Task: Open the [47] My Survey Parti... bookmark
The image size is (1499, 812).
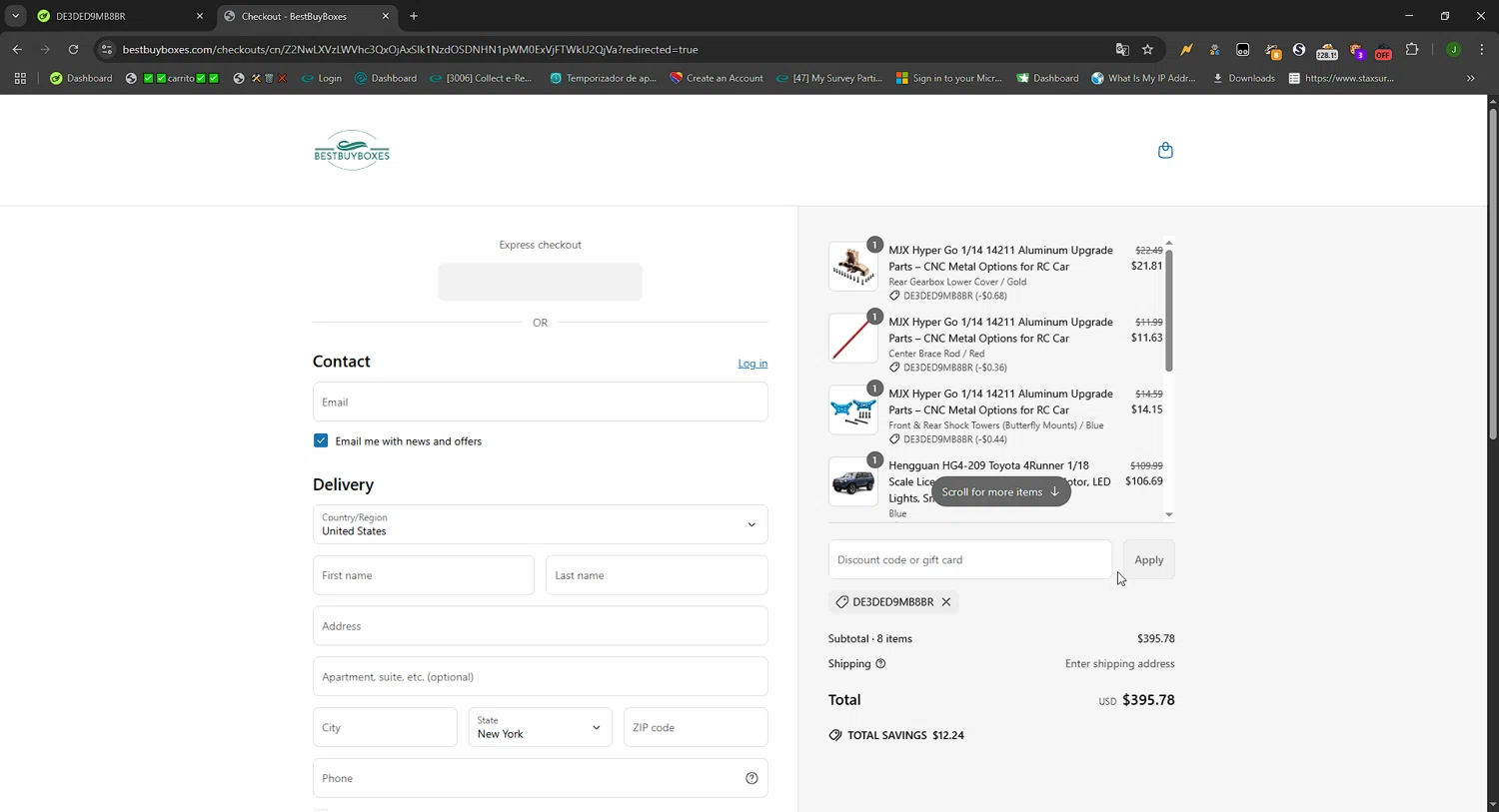Action: tap(828, 78)
